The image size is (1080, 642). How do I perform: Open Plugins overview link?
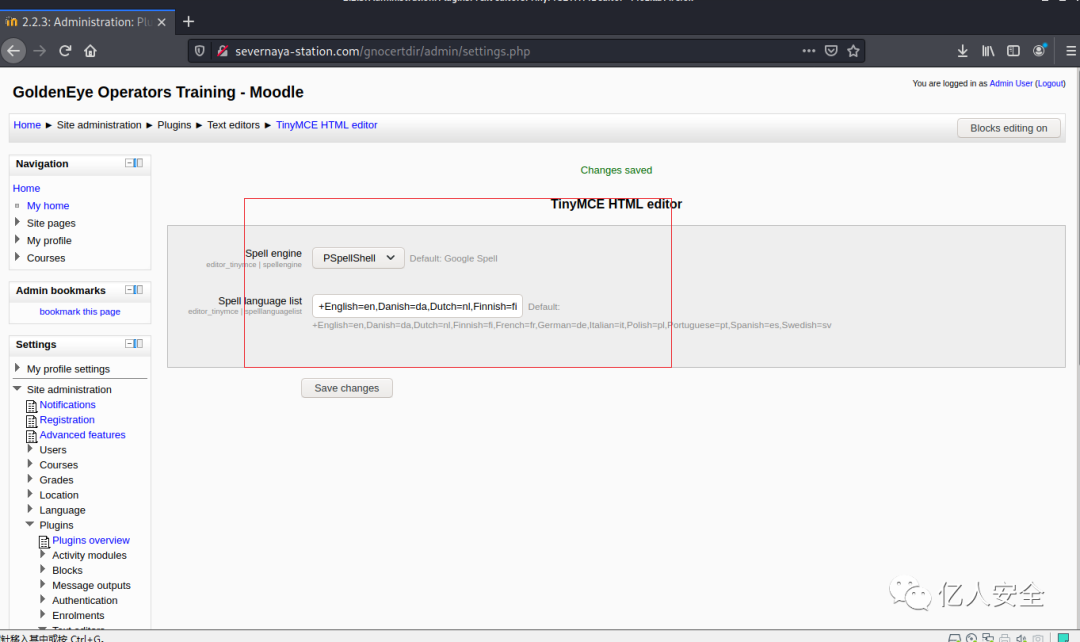click(91, 540)
